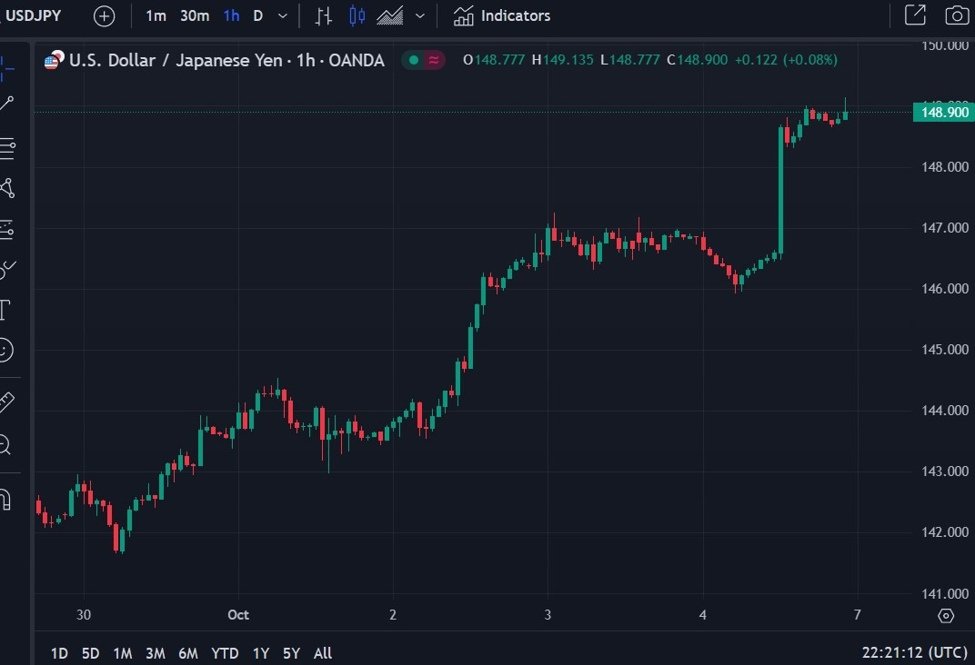
Task: Switch chart to candlestick style
Action: coord(357,16)
